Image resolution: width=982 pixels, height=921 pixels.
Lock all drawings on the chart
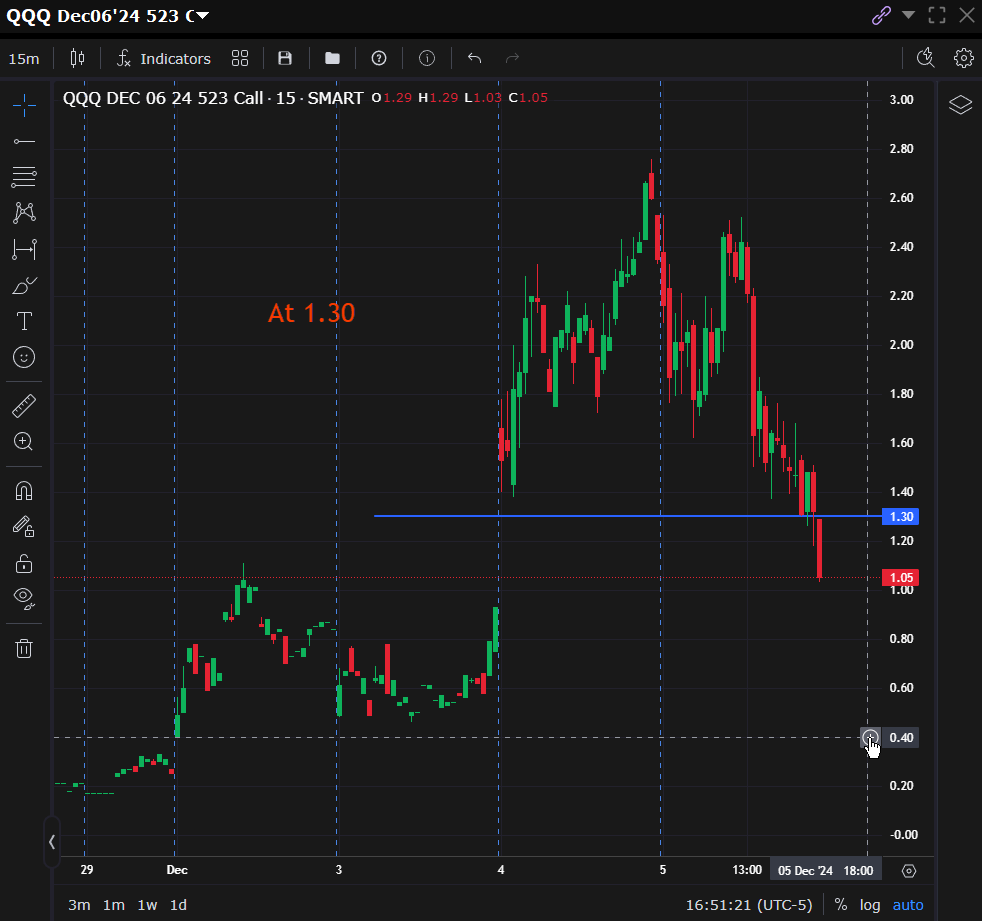click(24, 563)
